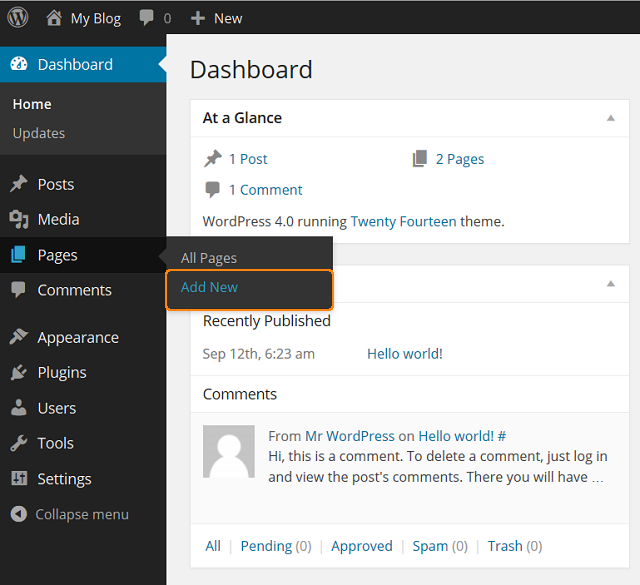Open the 1 Comment link

pyautogui.click(x=266, y=190)
